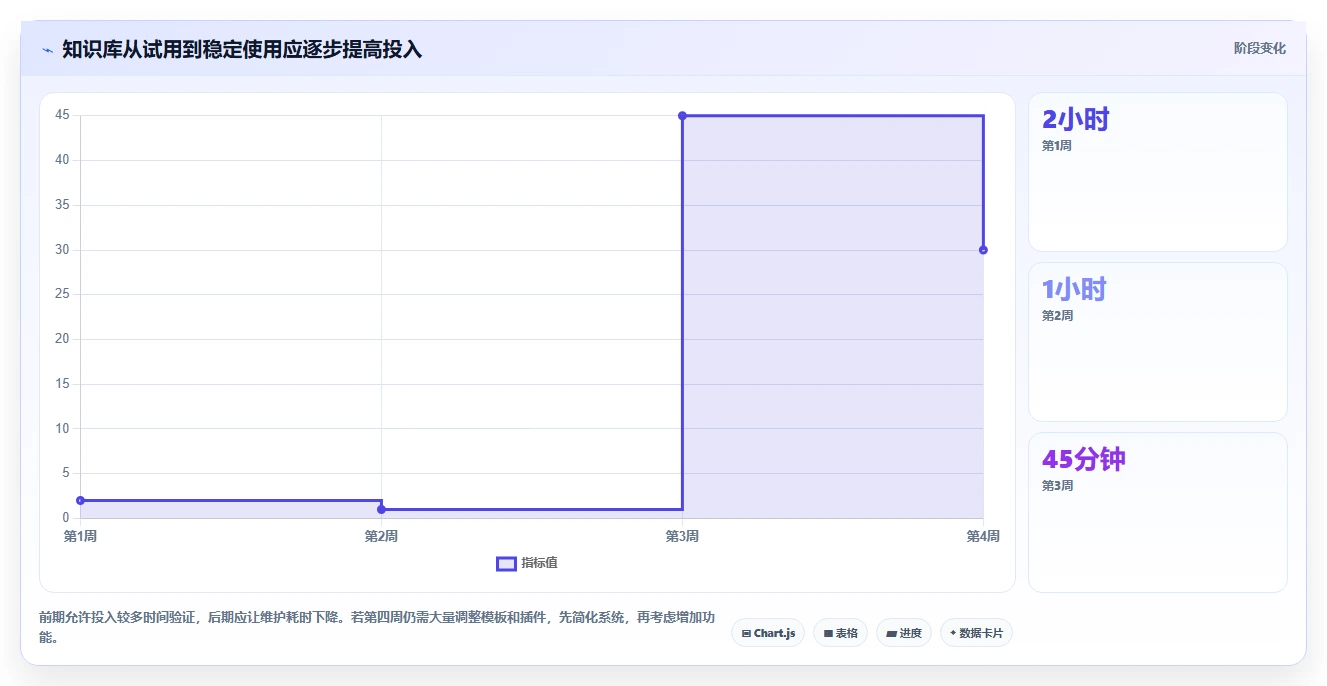
Task: Click the 1小时 value text
Action: pos(1074,290)
